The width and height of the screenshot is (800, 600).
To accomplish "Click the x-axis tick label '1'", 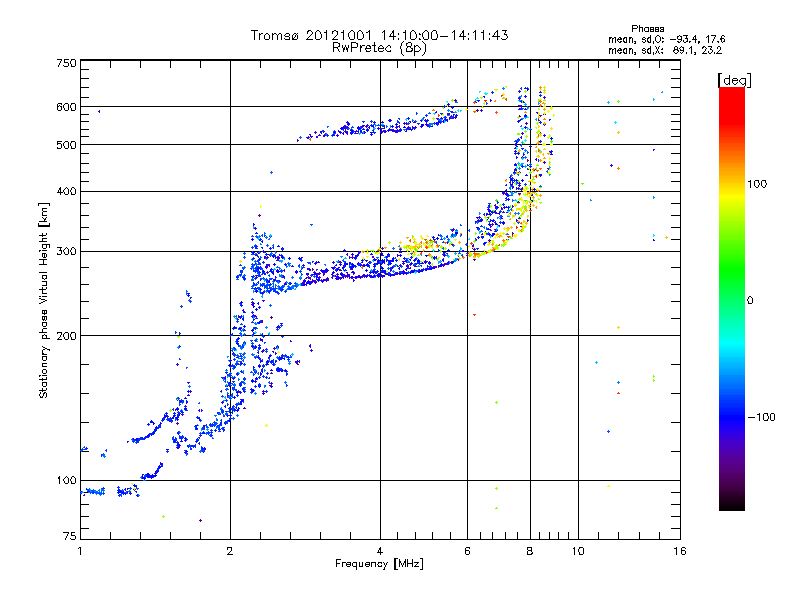I will pyautogui.click(x=80, y=551).
